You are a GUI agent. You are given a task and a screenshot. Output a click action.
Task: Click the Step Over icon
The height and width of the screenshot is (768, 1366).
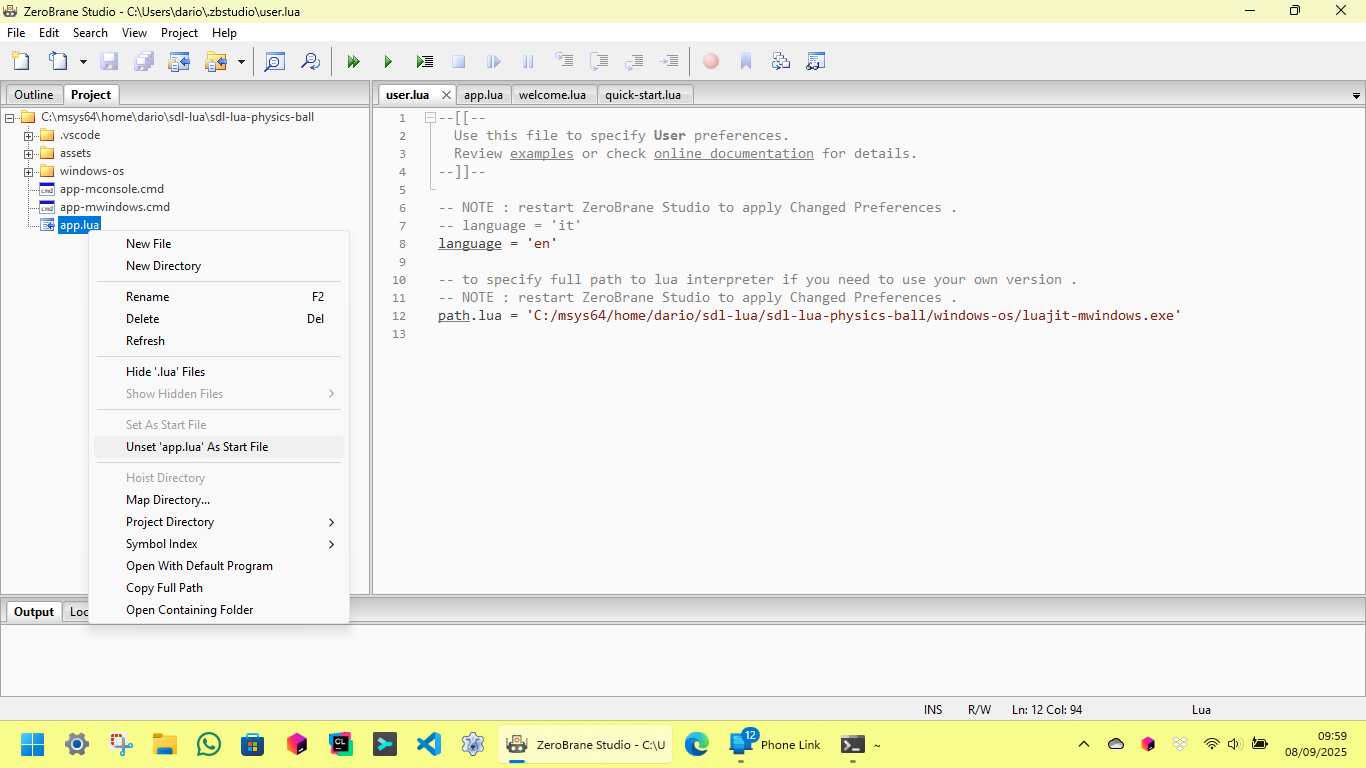pyautogui.click(x=599, y=61)
